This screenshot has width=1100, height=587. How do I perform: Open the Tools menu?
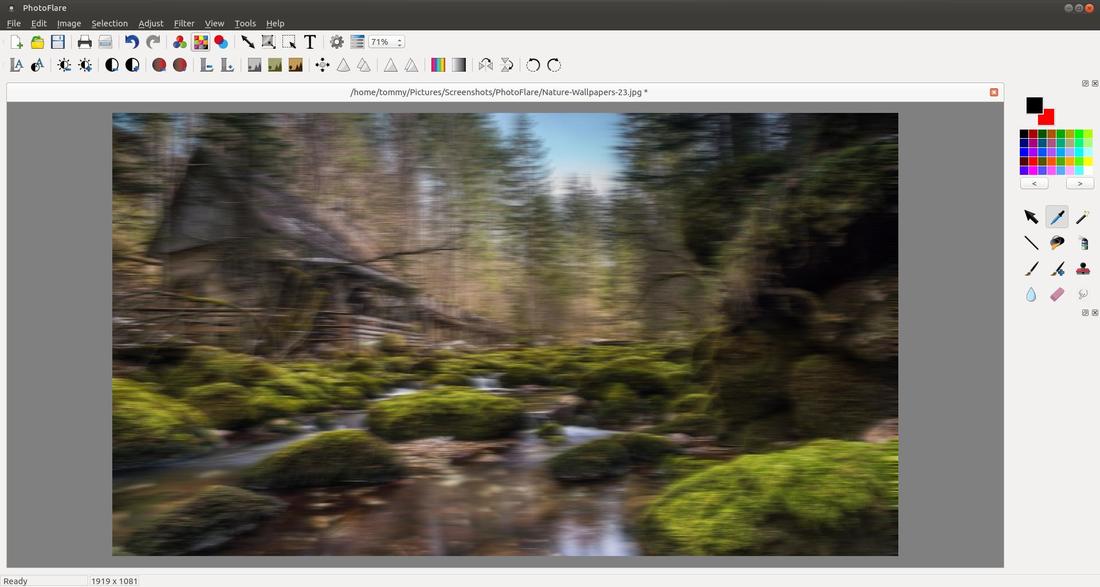(245, 23)
